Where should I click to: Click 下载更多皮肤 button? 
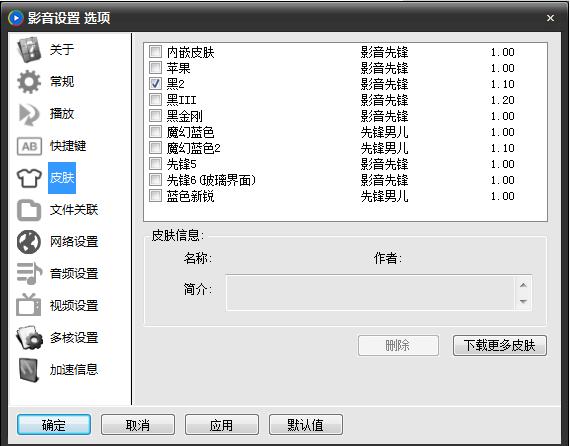(x=500, y=345)
